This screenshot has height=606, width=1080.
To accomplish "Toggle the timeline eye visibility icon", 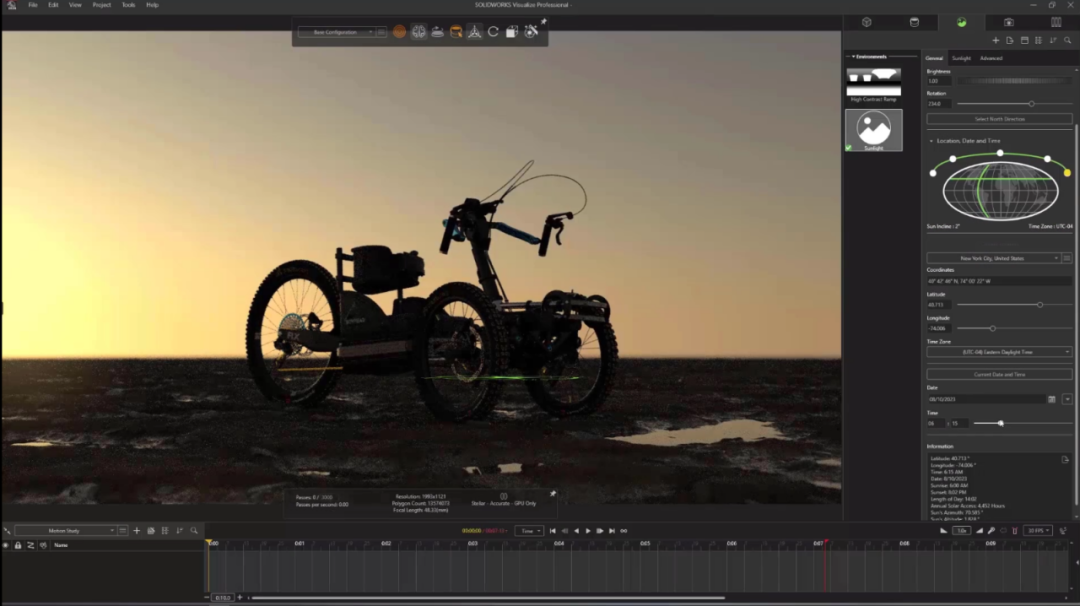I will click(6, 545).
